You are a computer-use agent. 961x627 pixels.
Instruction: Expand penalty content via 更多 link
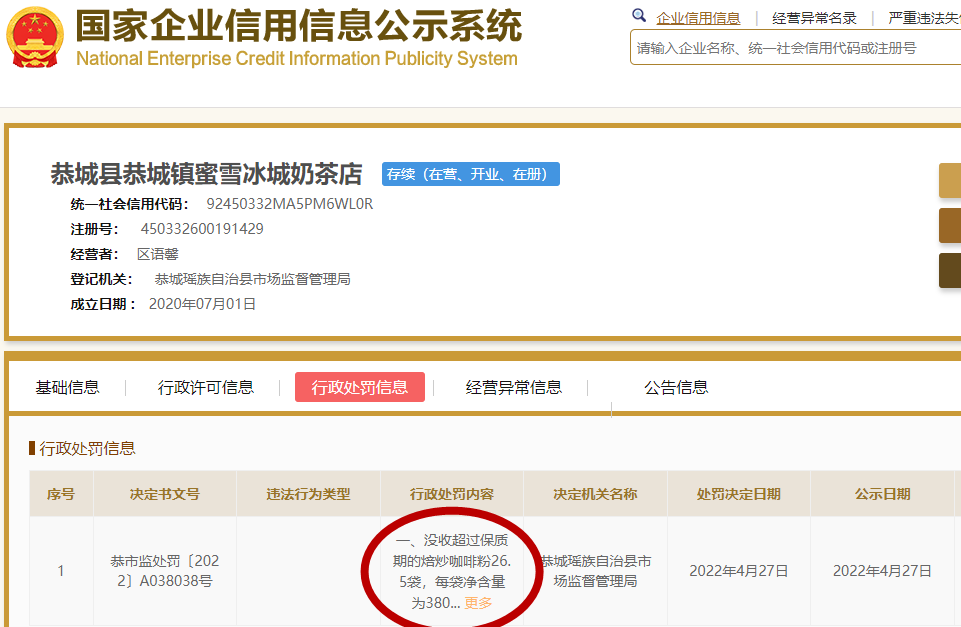(479, 603)
